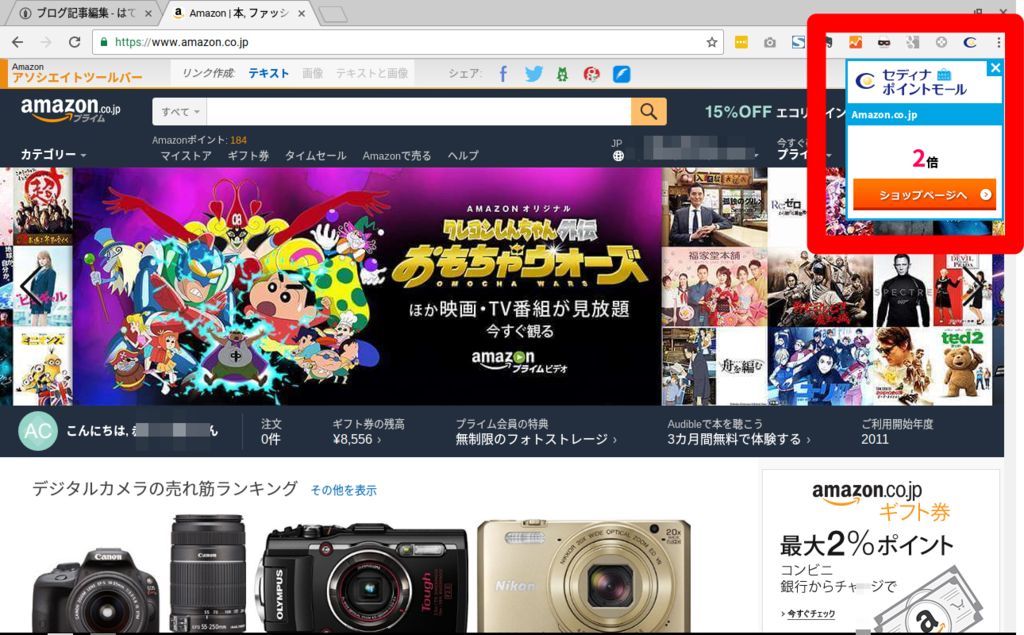
Task: Click the 15%OFF promotion text
Action: [x=738, y=112]
